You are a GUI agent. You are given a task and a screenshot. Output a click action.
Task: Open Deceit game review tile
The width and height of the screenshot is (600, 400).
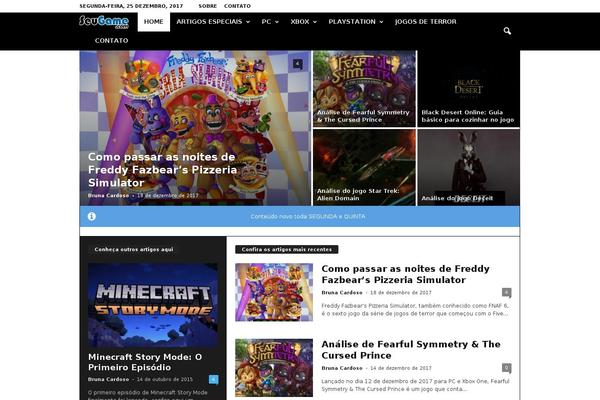(x=468, y=167)
